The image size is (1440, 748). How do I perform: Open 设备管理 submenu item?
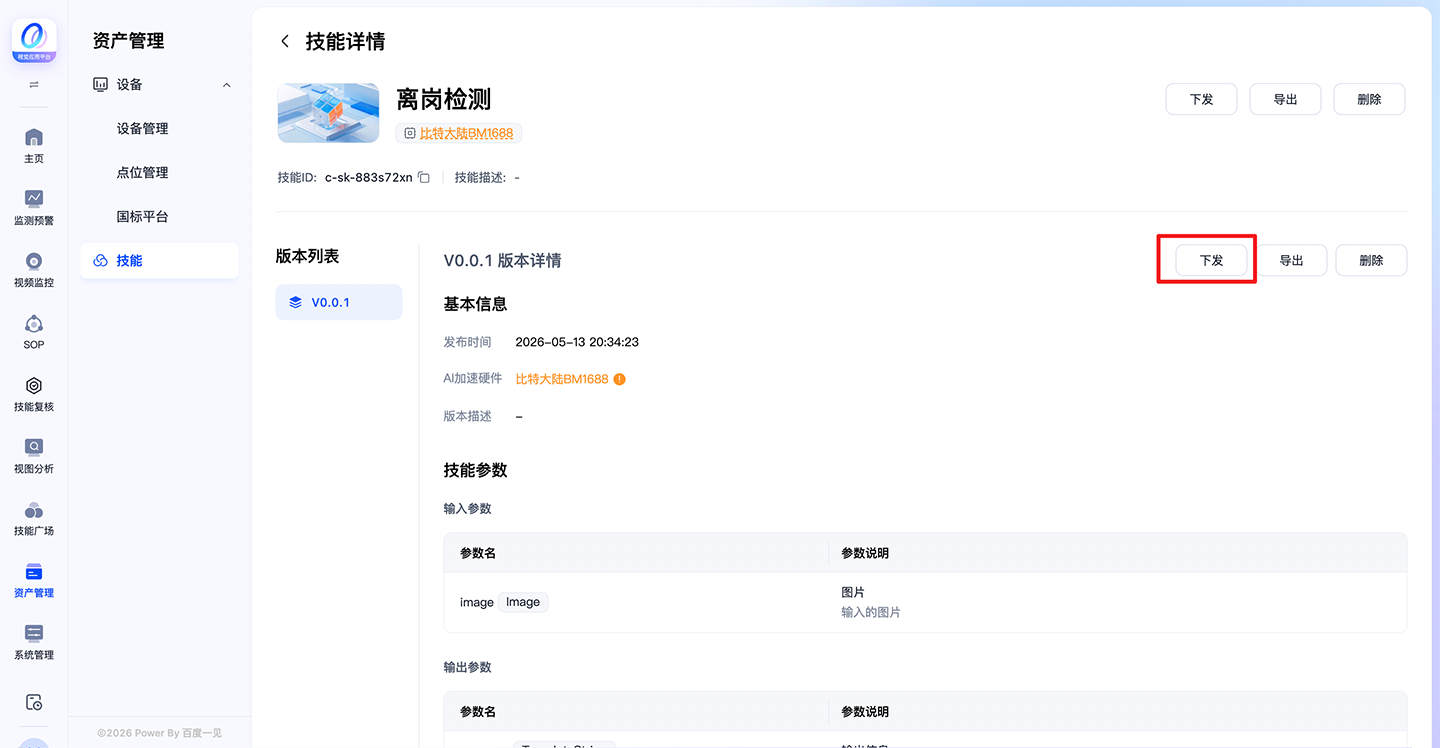click(142, 129)
